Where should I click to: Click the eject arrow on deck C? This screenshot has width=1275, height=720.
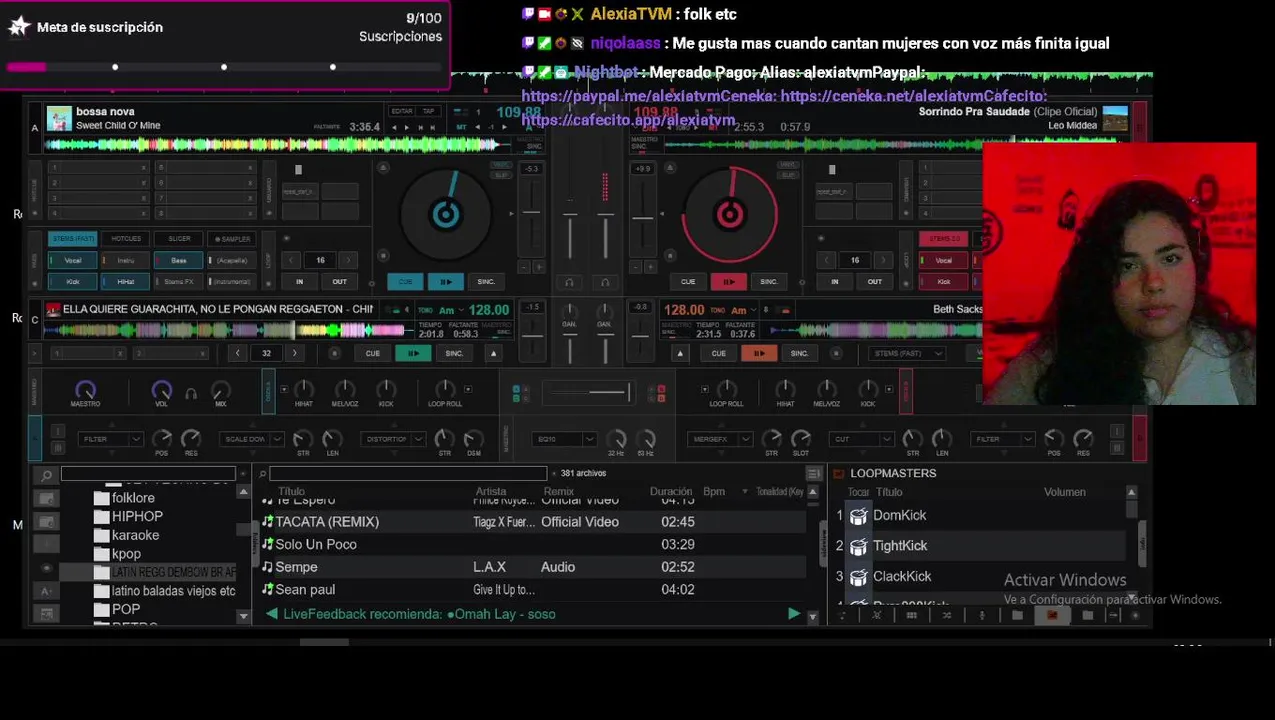click(493, 353)
